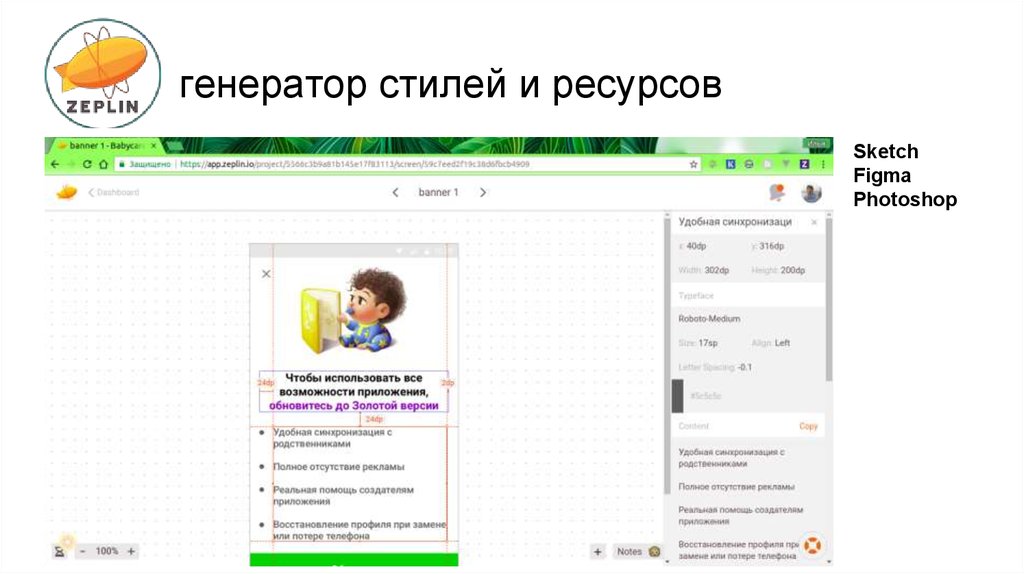Click the Zeplin URL in the address bar

point(355,165)
